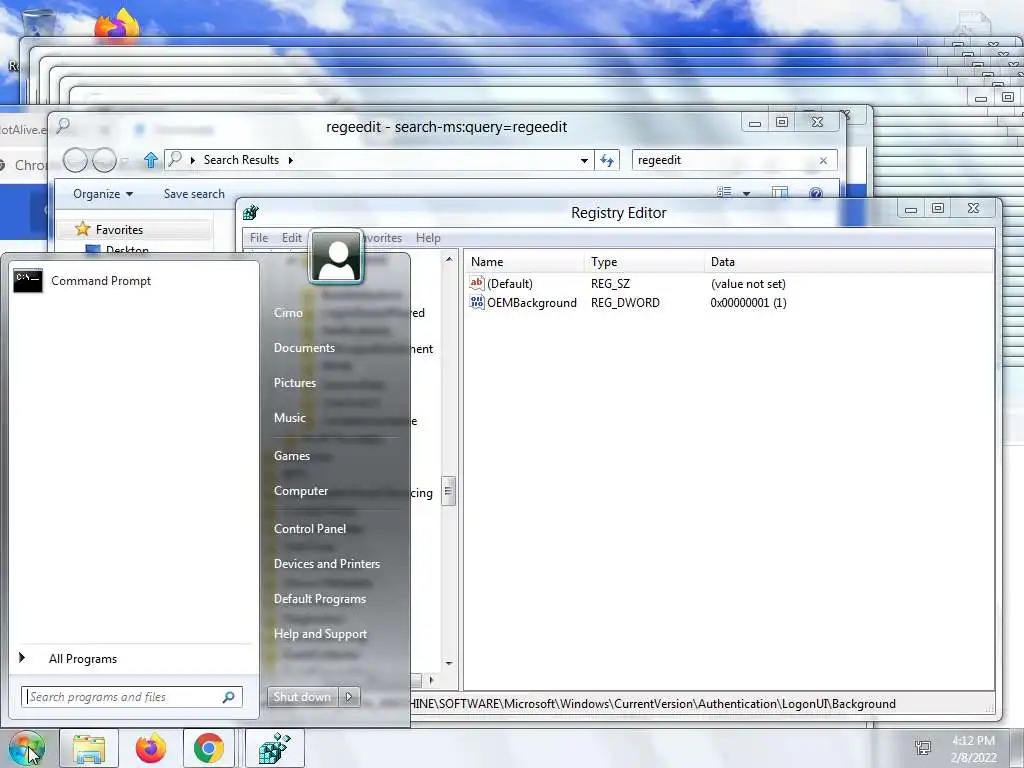Click Up arrow in search window
The height and width of the screenshot is (768, 1024).
point(151,160)
